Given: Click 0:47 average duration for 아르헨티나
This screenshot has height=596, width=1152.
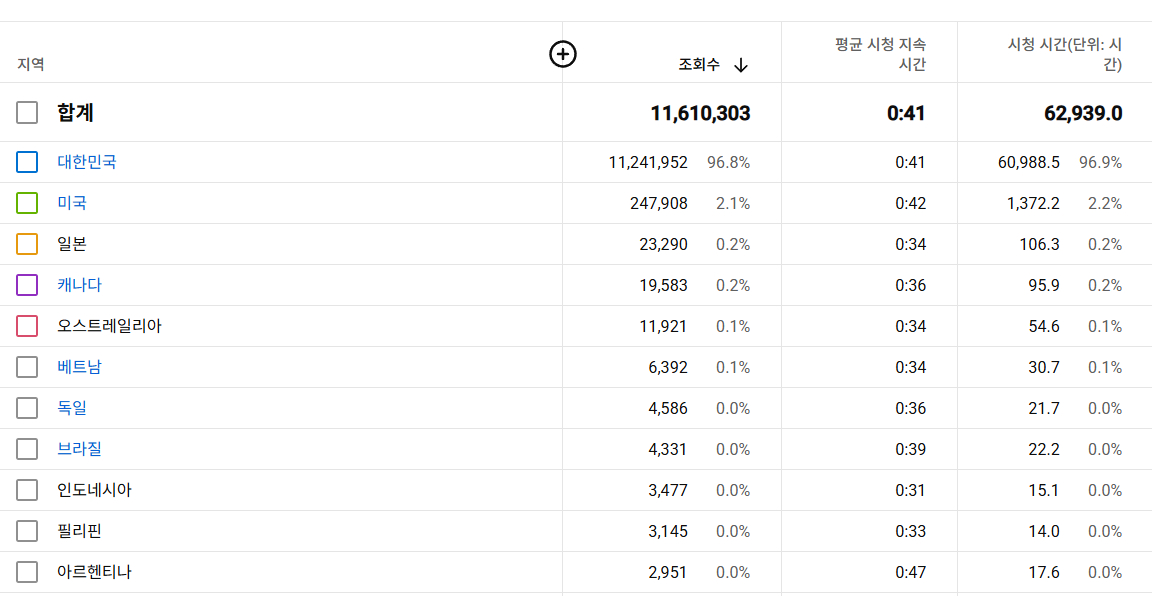Looking at the screenshot, I should click(x=911, y=572).
